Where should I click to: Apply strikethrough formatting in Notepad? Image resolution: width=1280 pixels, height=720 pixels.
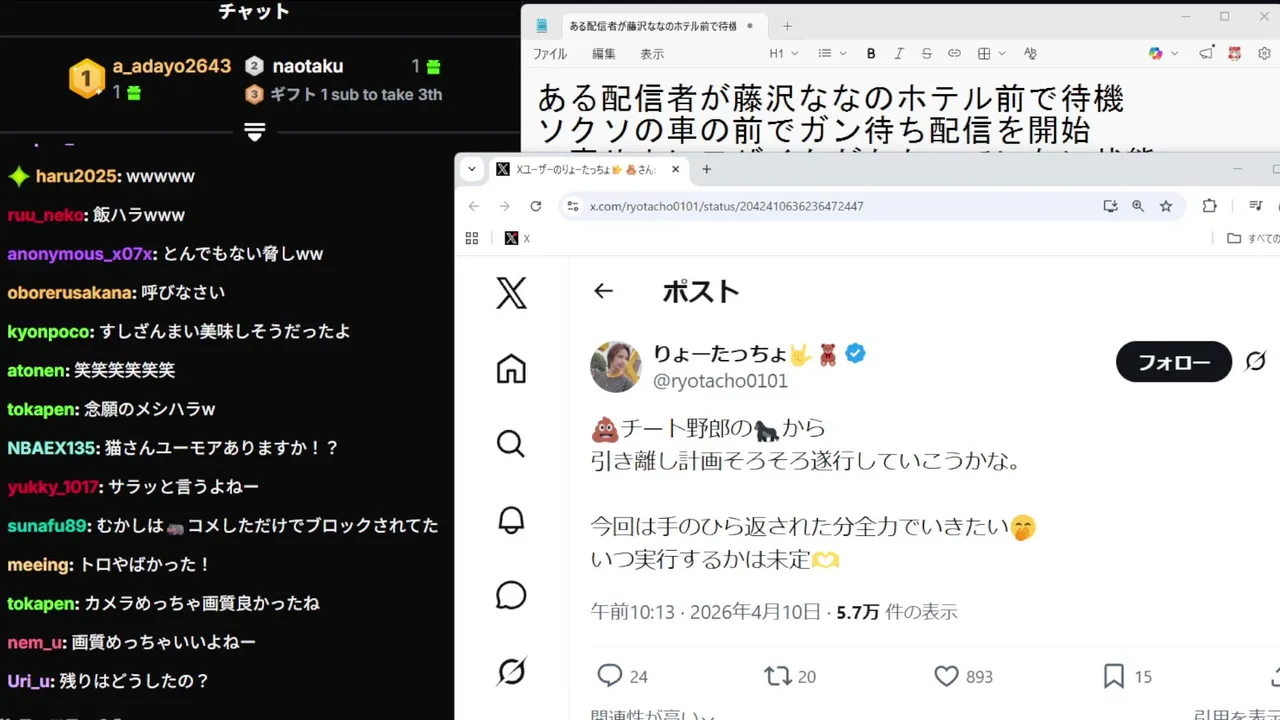pos(926,54)
